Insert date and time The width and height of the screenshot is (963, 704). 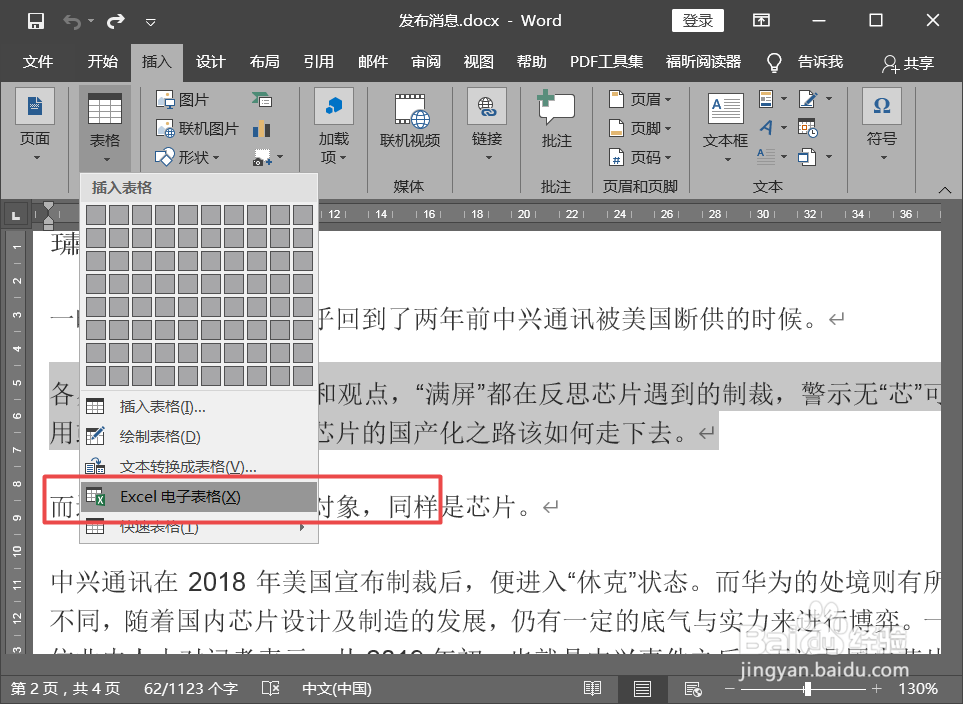[x=808, y=128]
